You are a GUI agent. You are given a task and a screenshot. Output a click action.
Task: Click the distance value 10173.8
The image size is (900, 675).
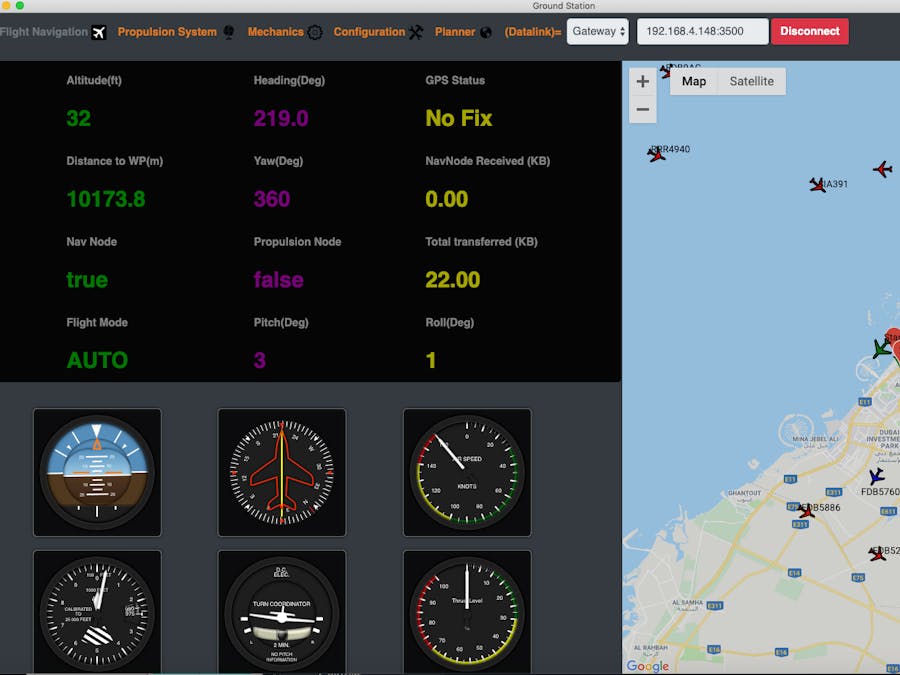click(106, 199)
